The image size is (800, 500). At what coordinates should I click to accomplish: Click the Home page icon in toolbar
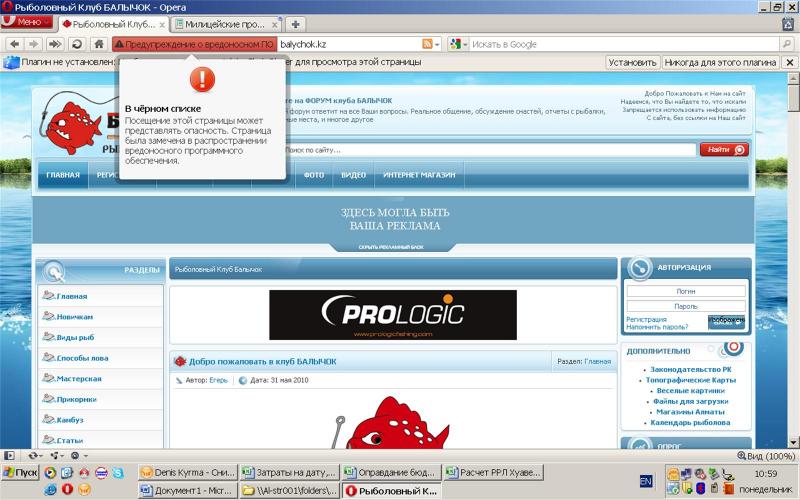99,44
